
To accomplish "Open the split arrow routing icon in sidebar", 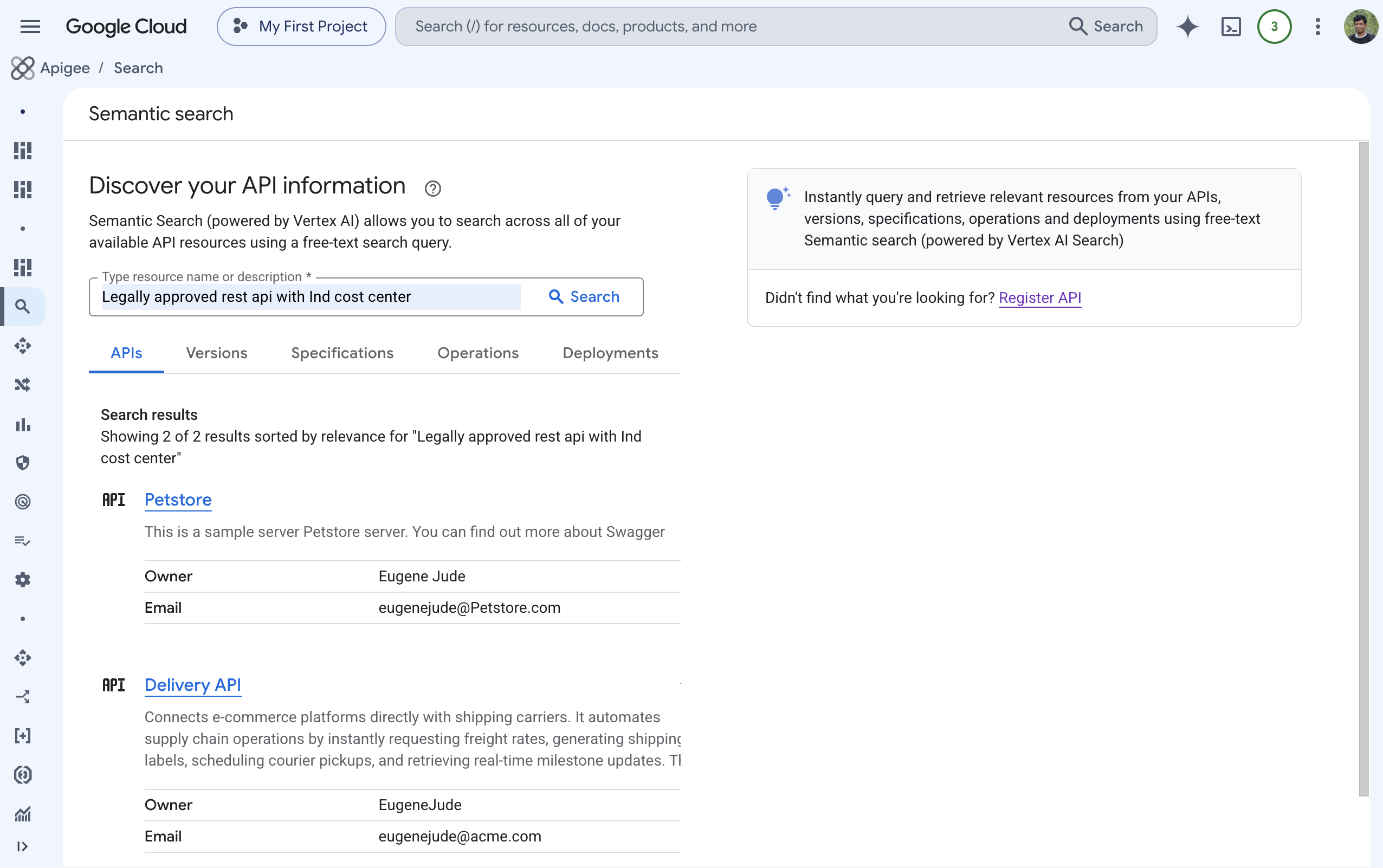I will point(22,697).
